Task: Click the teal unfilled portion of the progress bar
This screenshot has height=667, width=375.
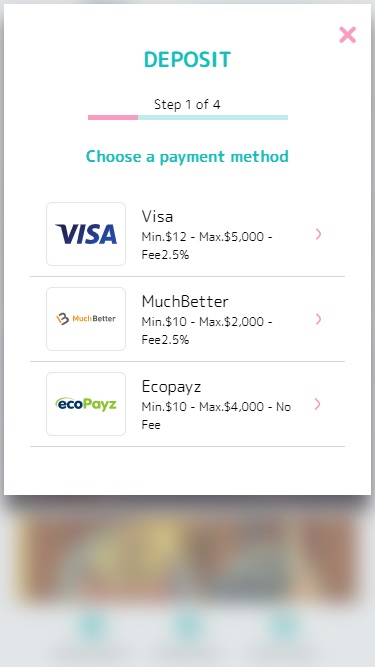Action: [x=213, y=117]
